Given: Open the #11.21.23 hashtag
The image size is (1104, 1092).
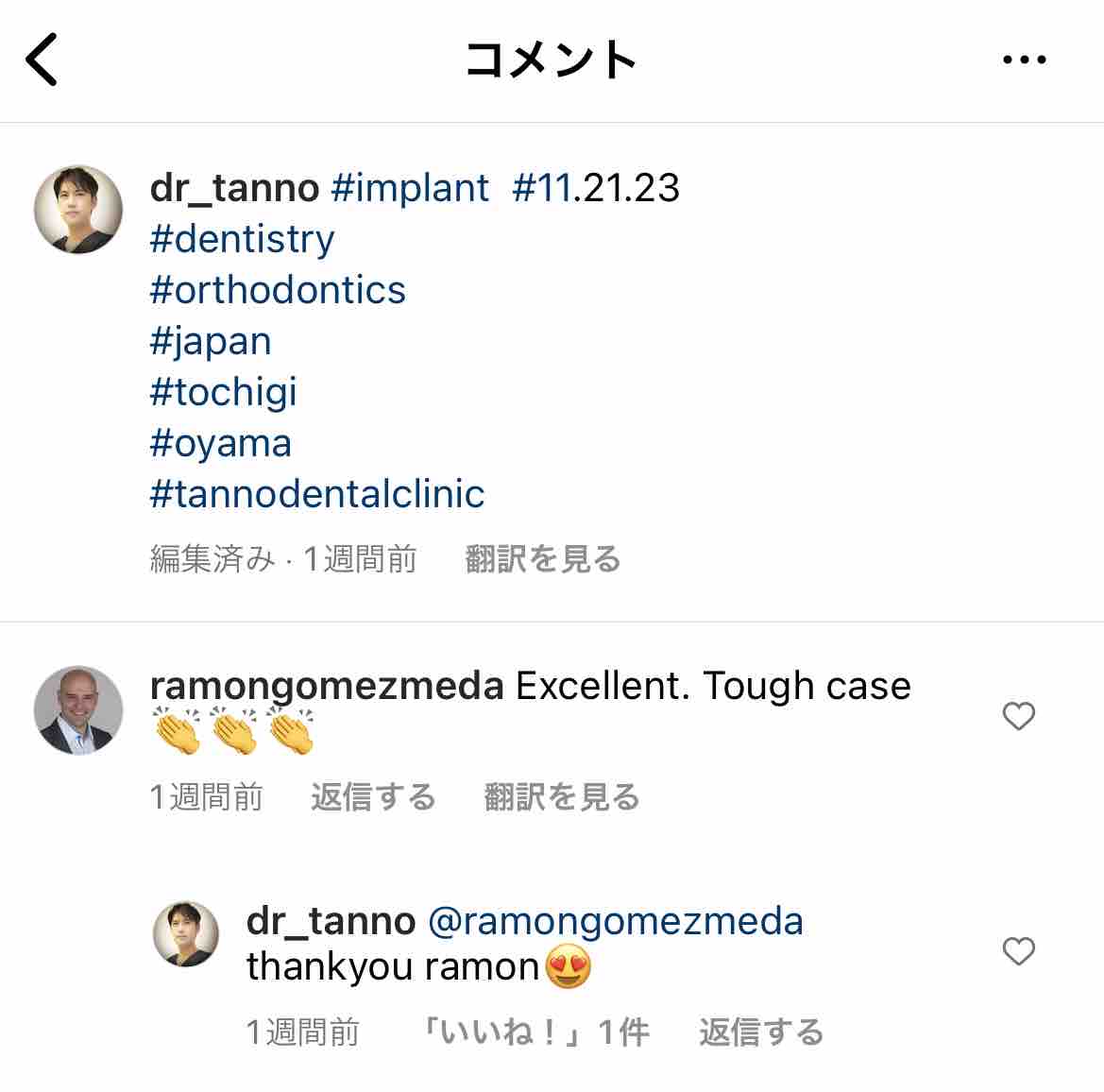Looking at the screenshot, I should pos(596,188).
